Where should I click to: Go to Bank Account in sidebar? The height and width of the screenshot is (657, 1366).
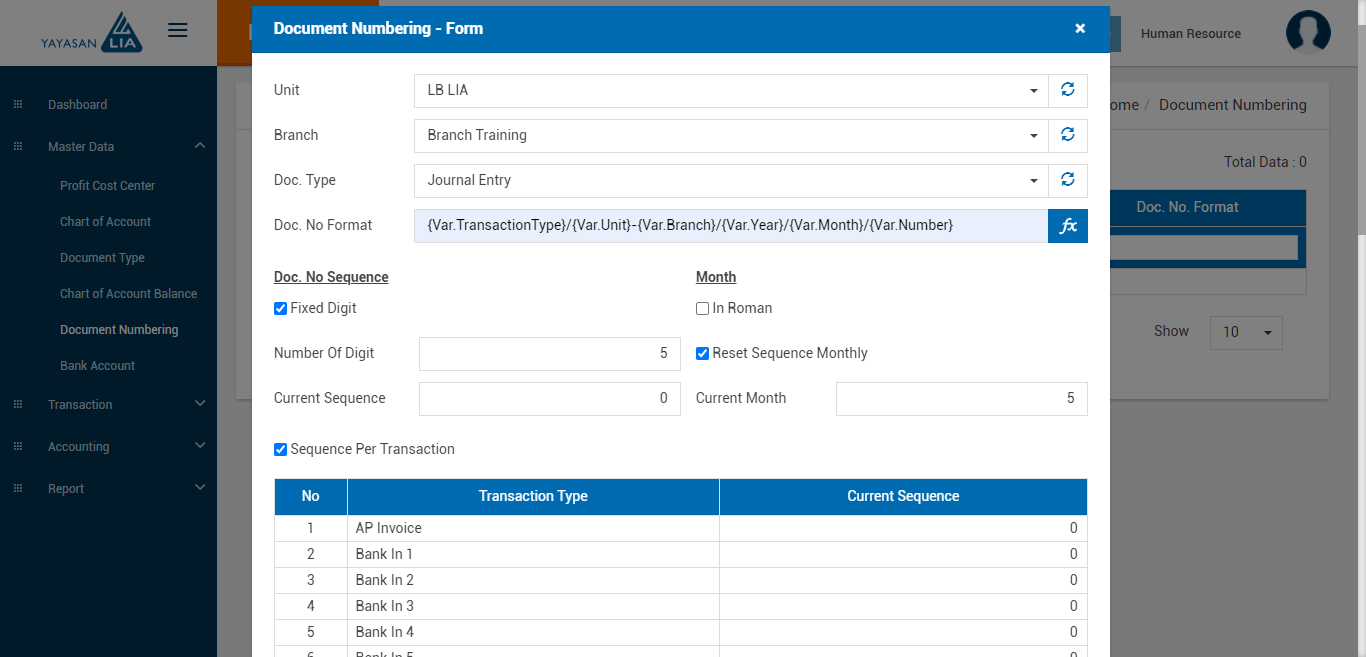[97, 366]
